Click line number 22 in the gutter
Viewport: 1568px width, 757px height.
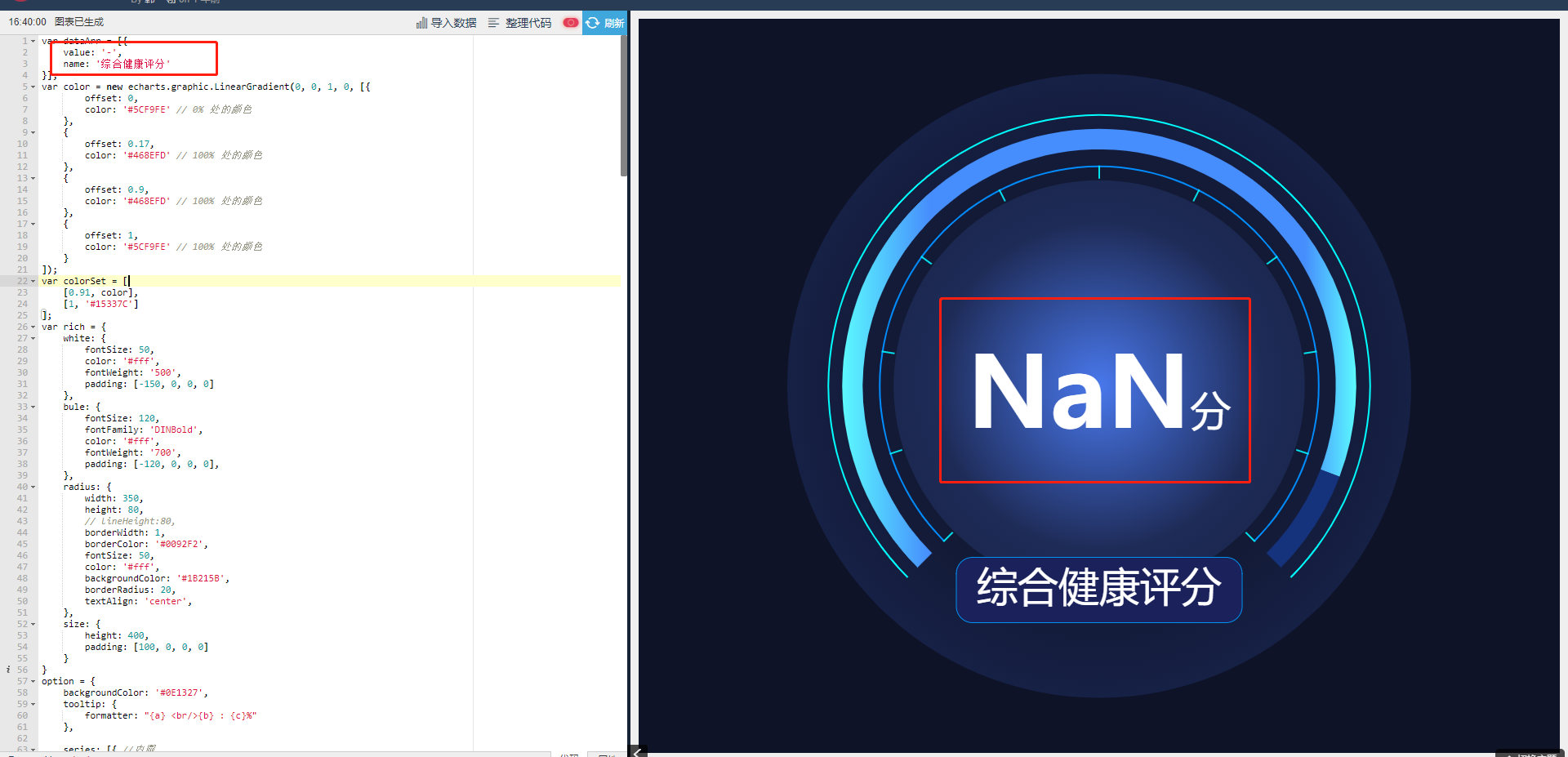tap(22, 281)
